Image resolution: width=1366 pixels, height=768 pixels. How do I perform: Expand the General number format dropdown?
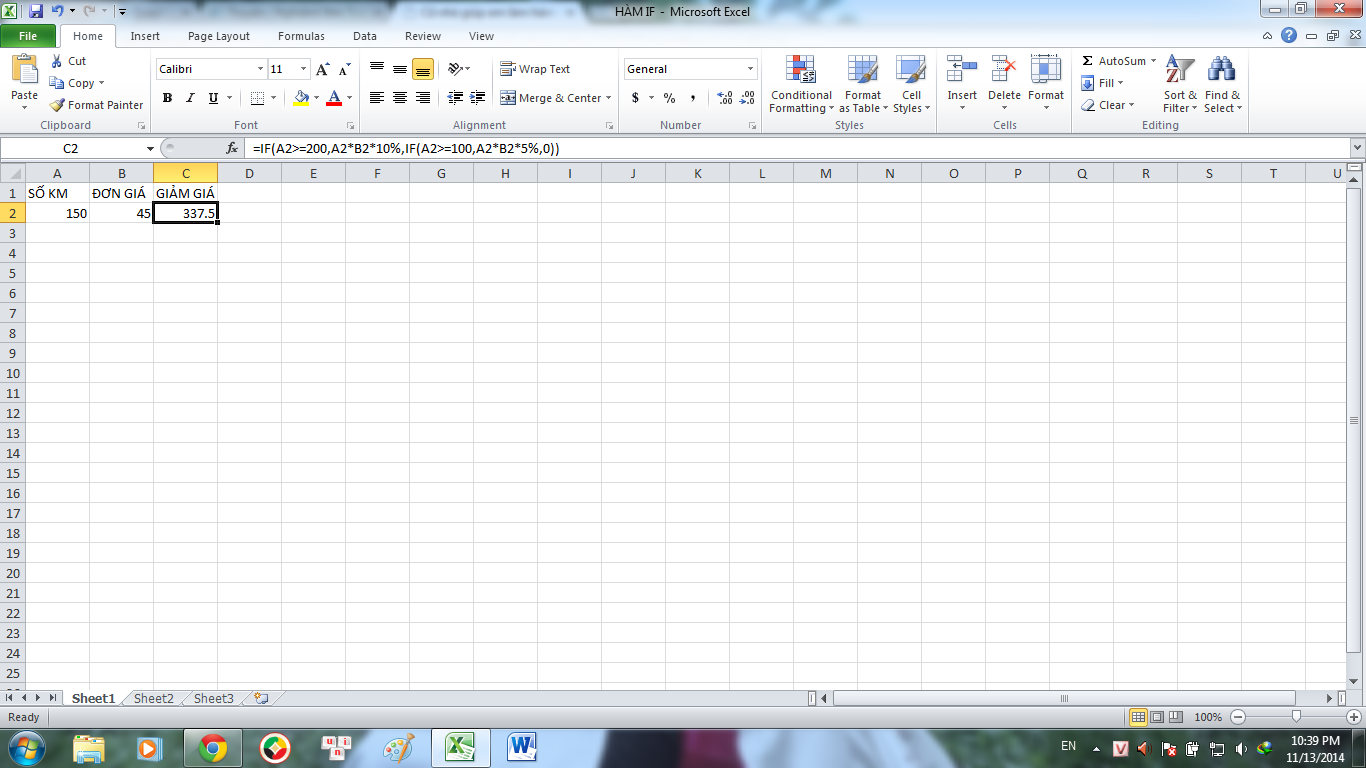click(750, 69)
